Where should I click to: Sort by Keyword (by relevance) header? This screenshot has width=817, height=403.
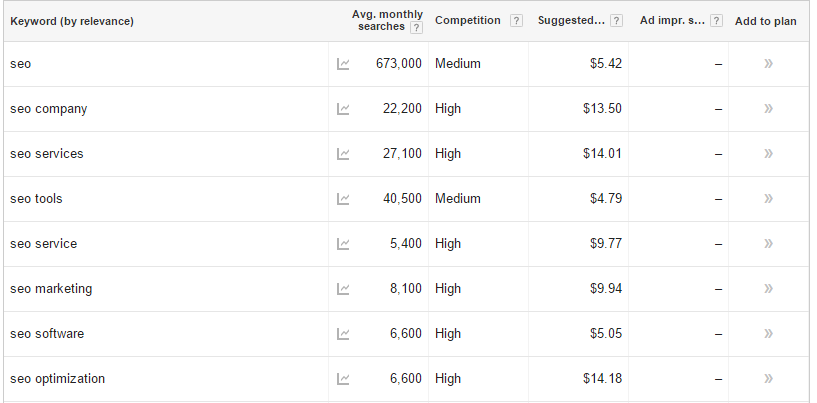coord(72,21)
